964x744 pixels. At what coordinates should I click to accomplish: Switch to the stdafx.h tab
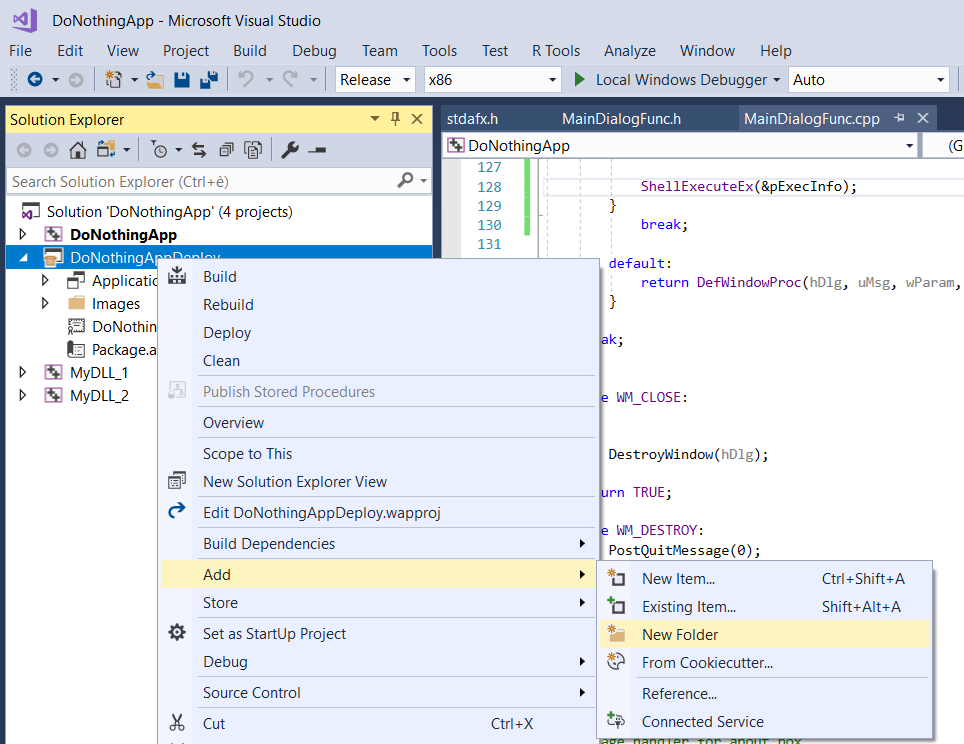click(x=472, y=119)
